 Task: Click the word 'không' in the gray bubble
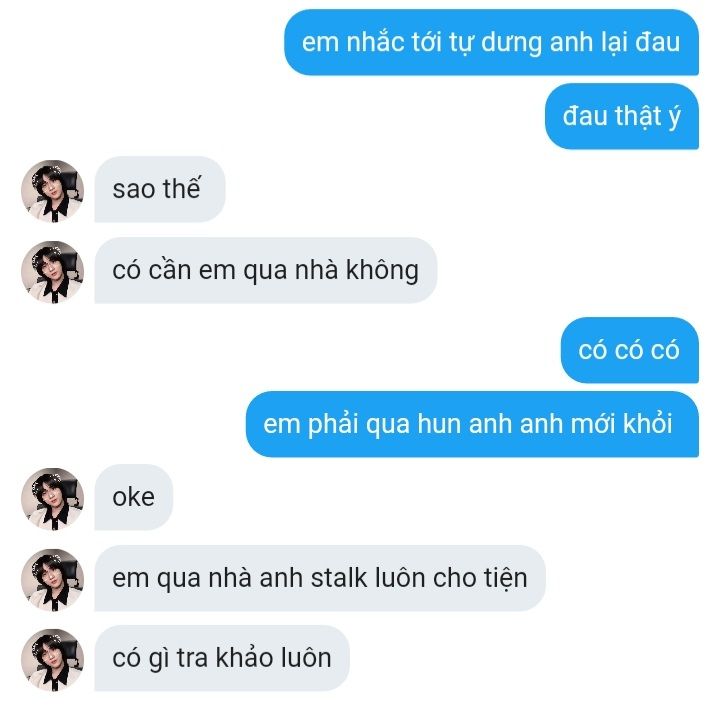coord(382,271)
